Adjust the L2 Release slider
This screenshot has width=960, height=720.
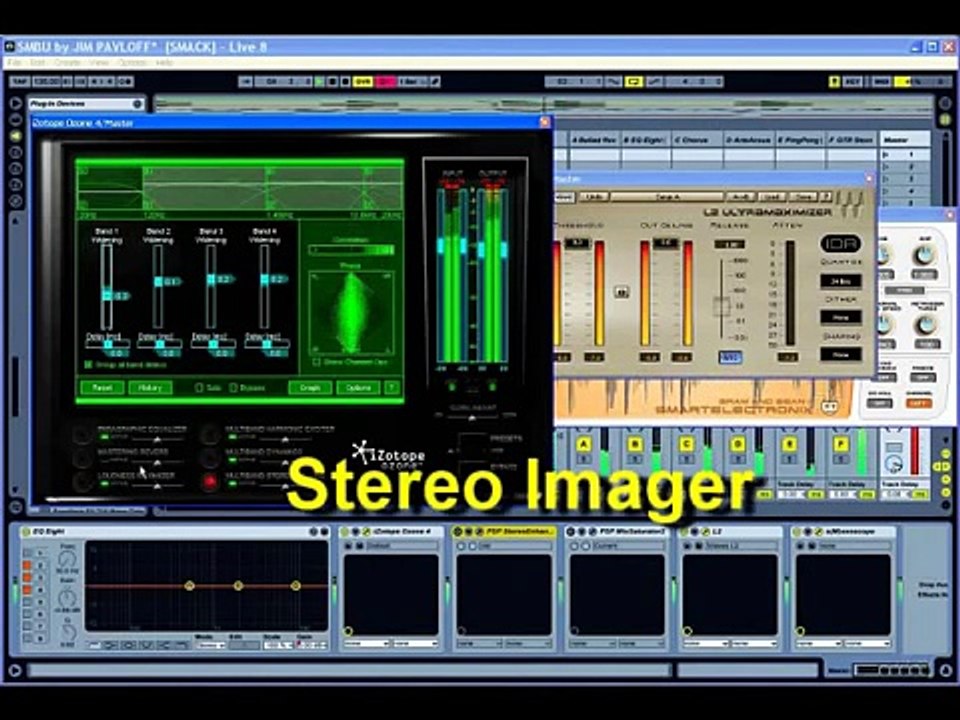pos(722,305)
